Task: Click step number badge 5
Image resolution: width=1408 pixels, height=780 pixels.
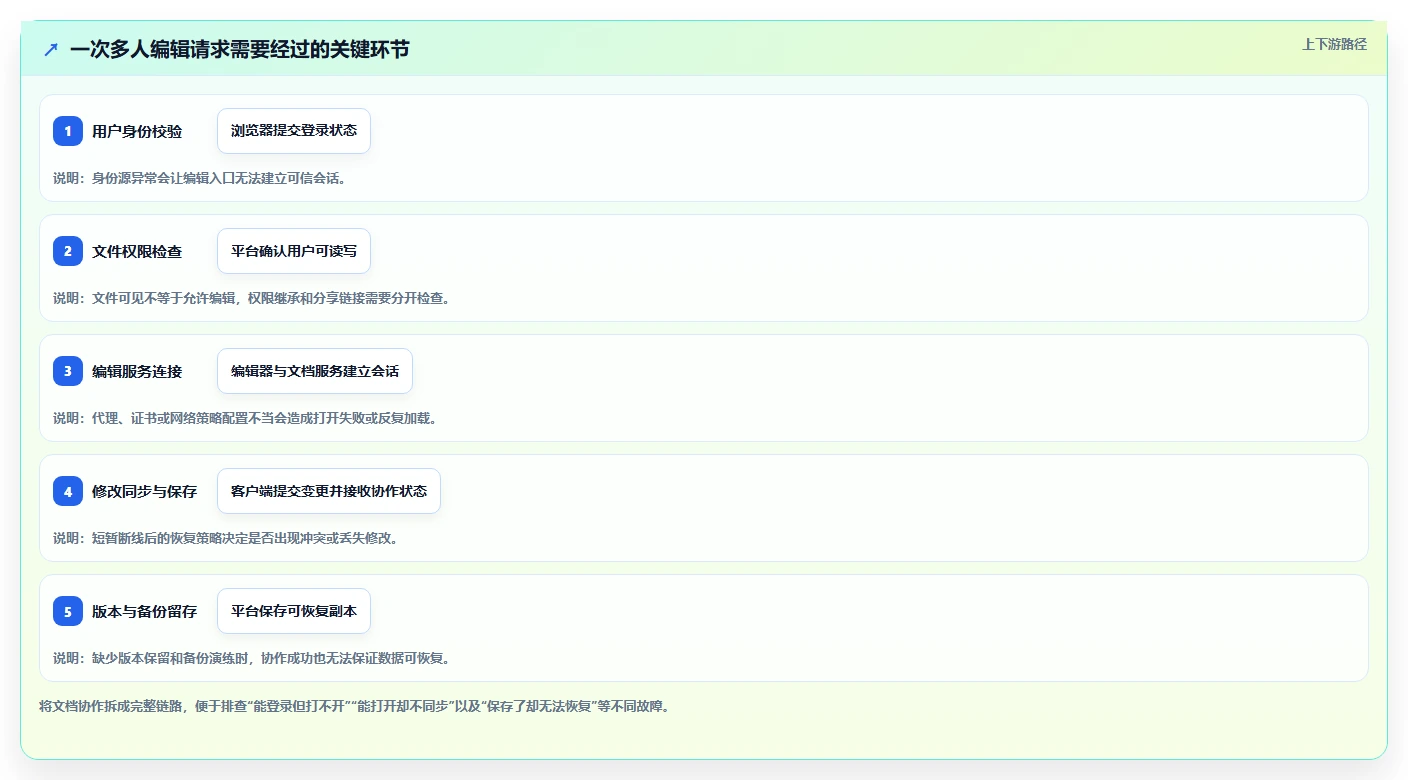Action: (x=68, y=611)
